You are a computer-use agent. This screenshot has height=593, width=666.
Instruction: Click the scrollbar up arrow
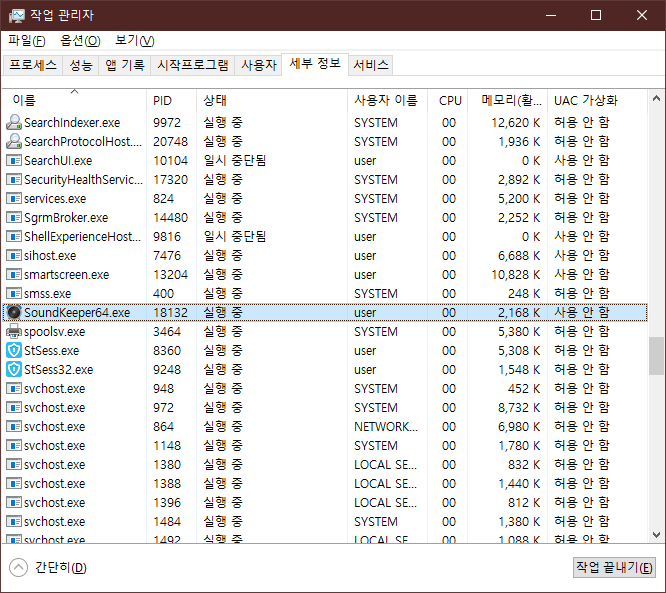pos(656,99)
